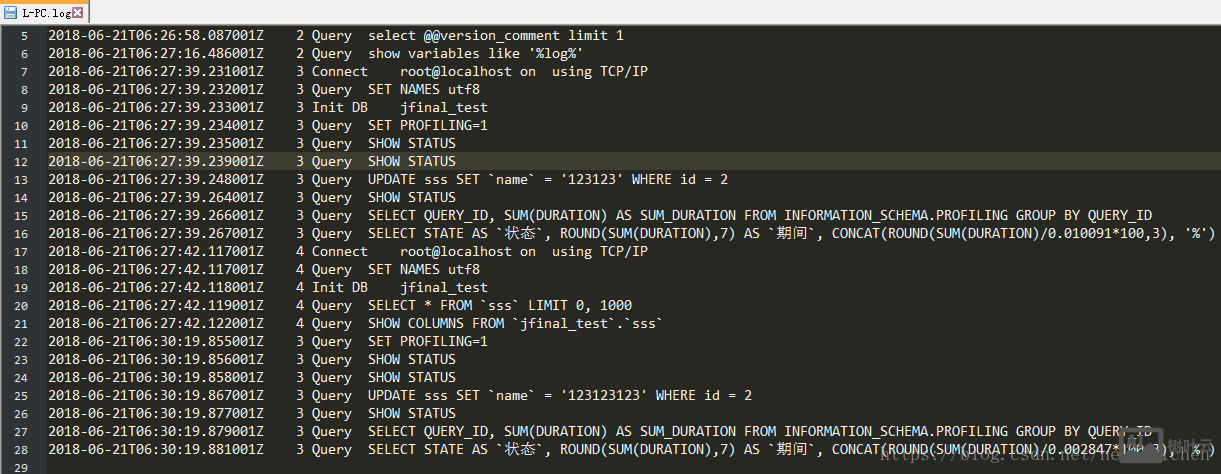Switch to the L-PC.log tab
The height and width of the screenshot is (474, 1221).
[44, 12]
